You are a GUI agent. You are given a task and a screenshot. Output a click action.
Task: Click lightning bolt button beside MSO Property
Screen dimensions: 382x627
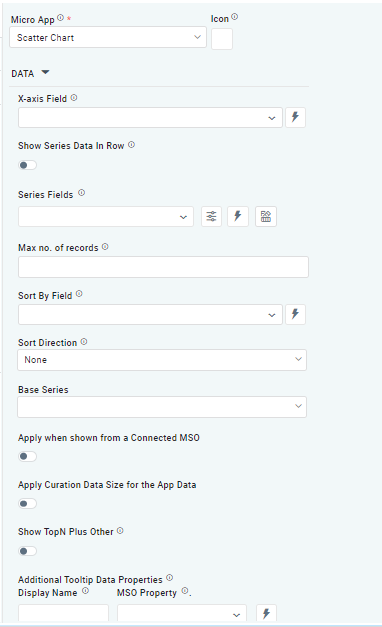click(x=266, y=613)
